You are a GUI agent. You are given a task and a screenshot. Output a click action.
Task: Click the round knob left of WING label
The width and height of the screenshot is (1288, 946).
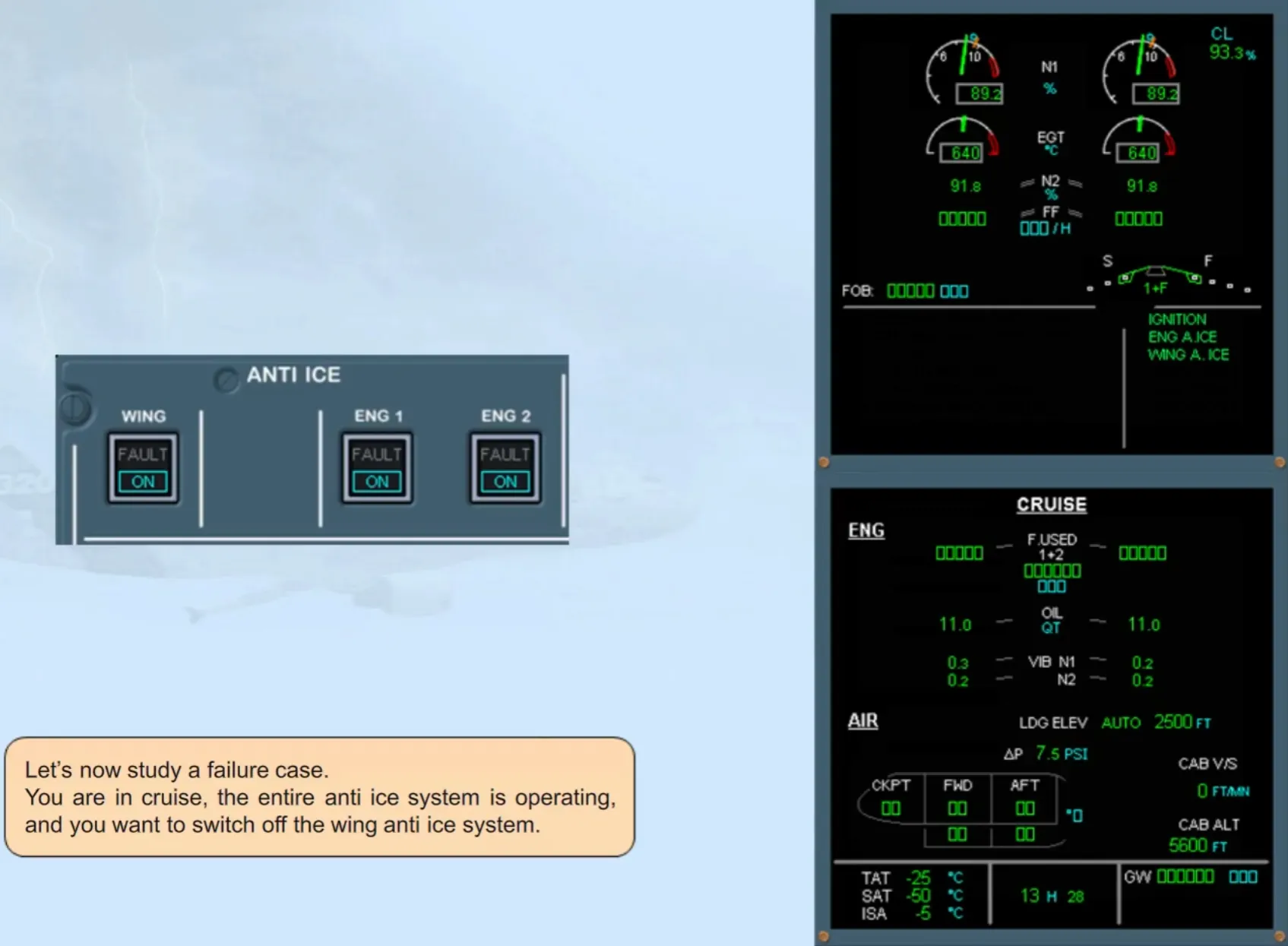(x=75, y=409)
